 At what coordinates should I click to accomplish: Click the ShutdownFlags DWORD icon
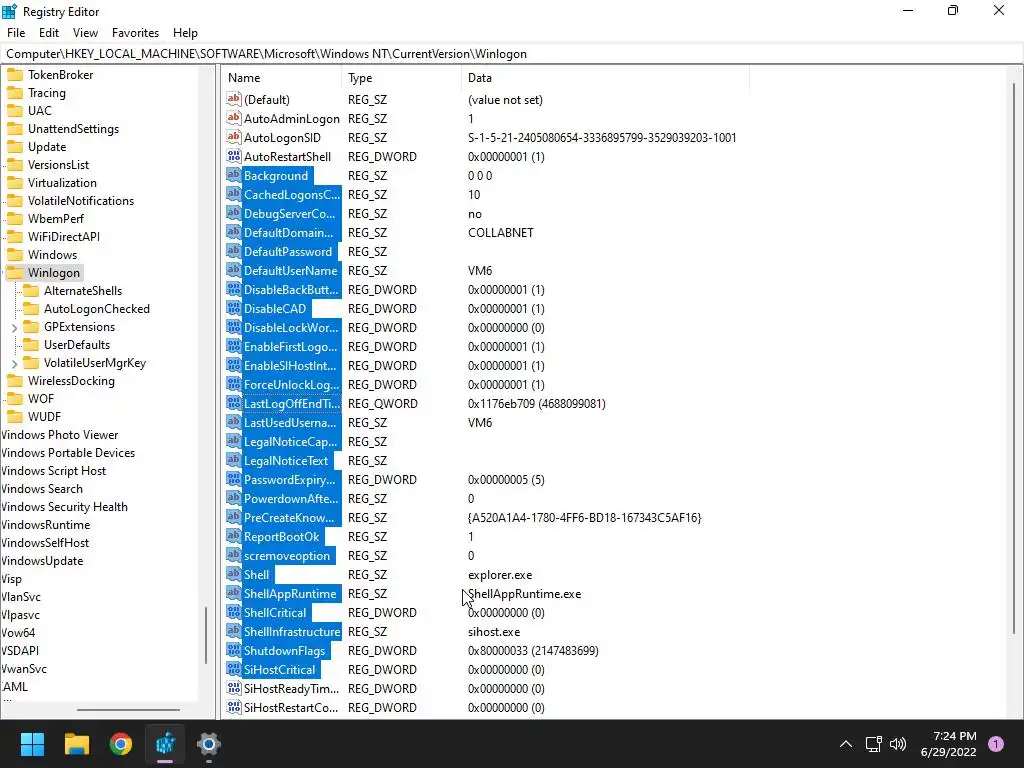pos(234,650)
